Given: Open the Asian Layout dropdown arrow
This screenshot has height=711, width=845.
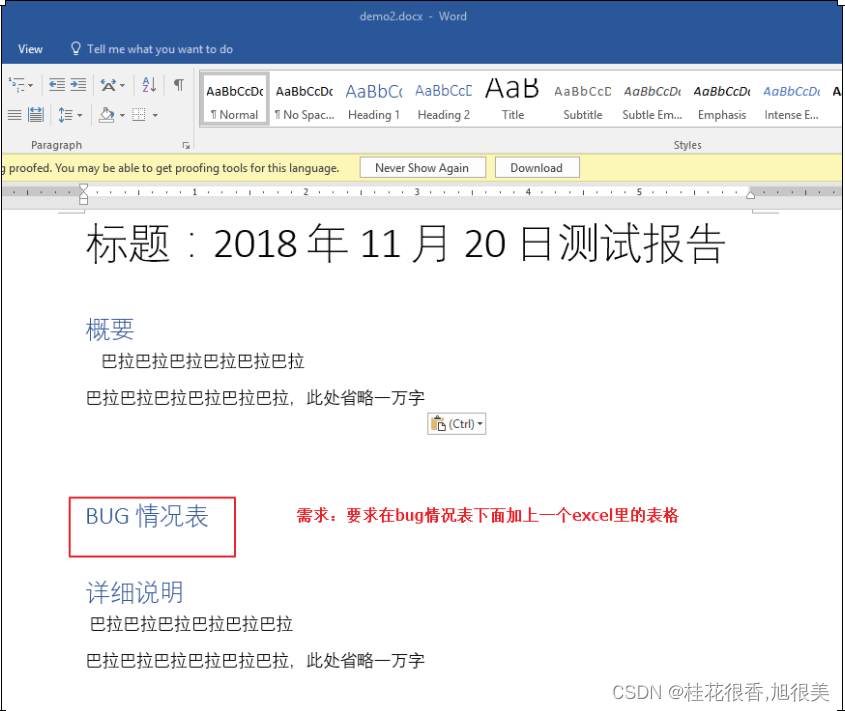Looking at the screenshot, I should pos(123,85).
